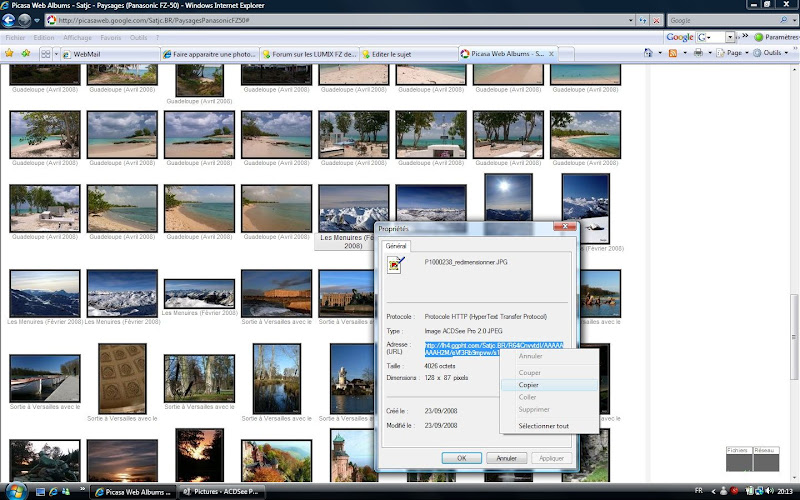The height and width of the screenshot is (500, 800).
Task: Click the printer icon
Action: tap(698, 53)
